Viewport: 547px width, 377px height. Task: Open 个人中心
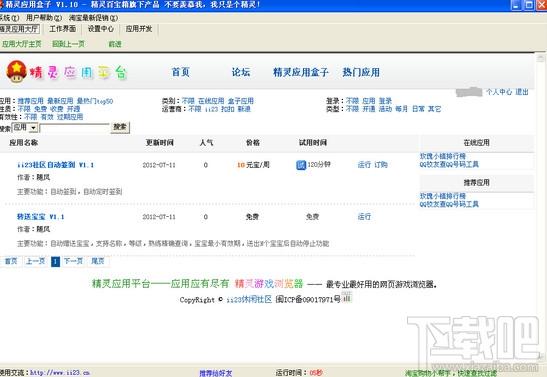pos(499,92)
